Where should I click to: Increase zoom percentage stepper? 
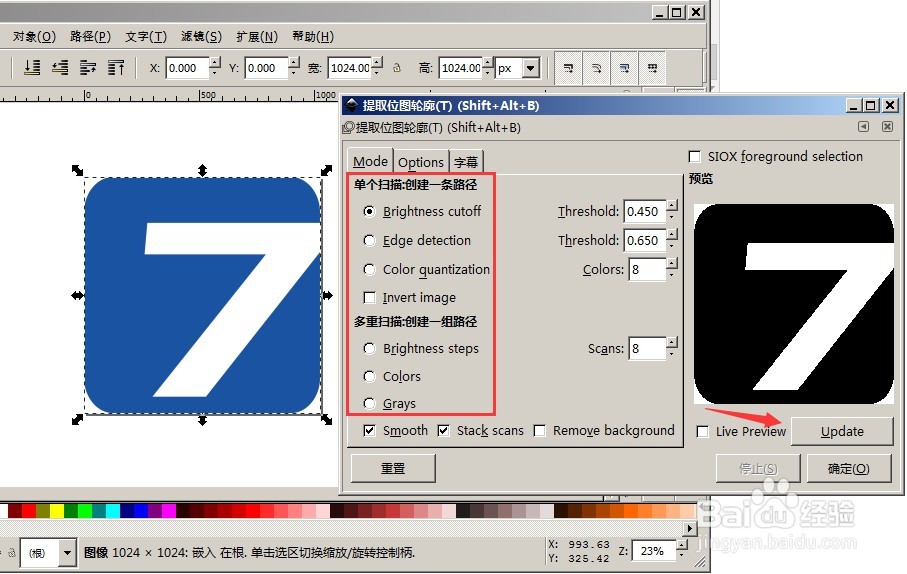point(682,545)
